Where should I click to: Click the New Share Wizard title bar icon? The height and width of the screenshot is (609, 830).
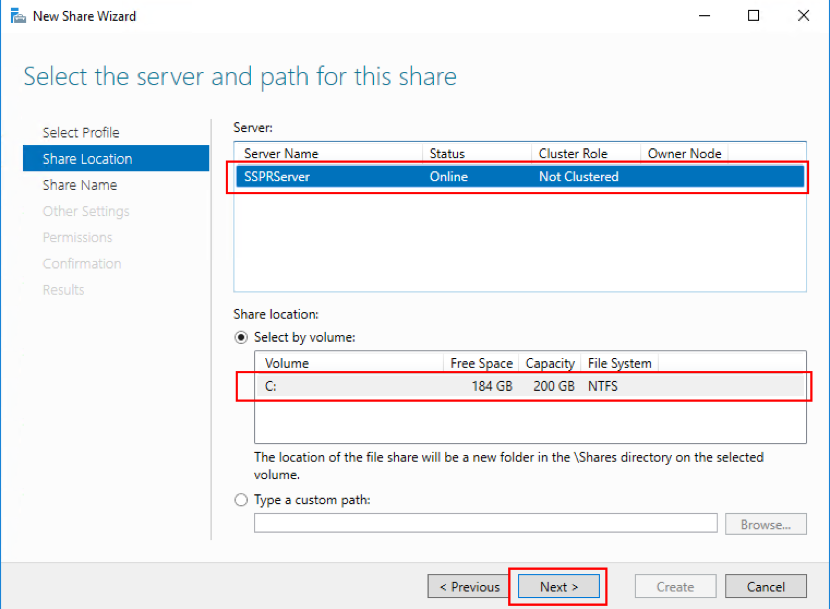(18, 16)
